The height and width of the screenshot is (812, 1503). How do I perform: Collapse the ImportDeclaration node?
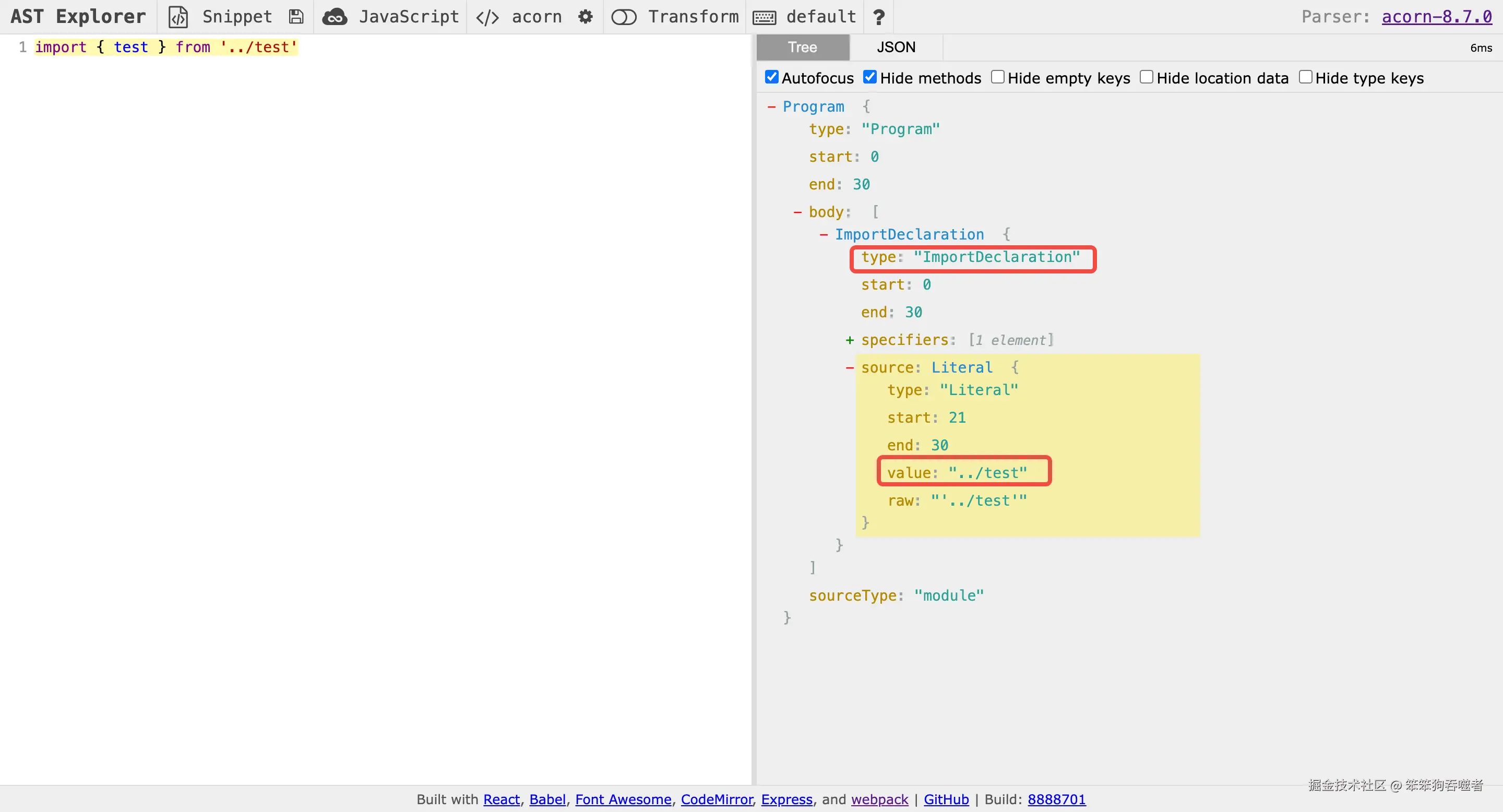tap(824, 234)
